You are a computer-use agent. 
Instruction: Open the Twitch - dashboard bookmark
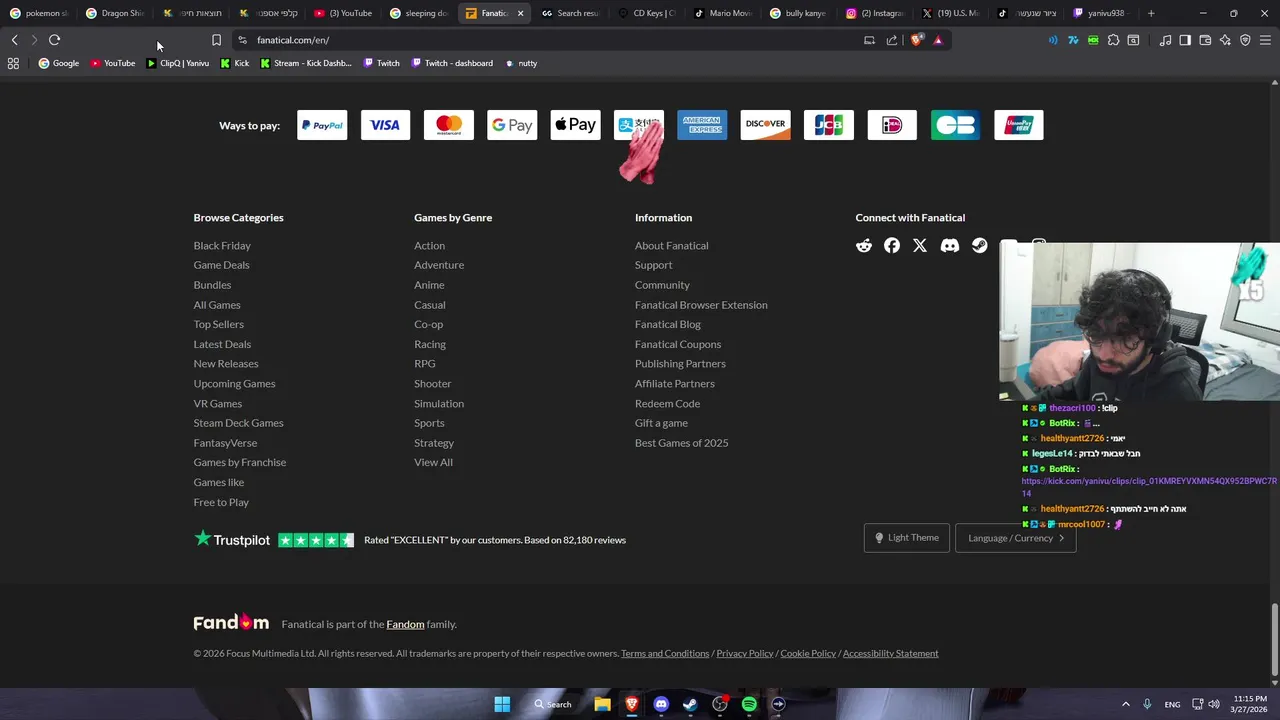pyautogui.click(x=451, y=63)
